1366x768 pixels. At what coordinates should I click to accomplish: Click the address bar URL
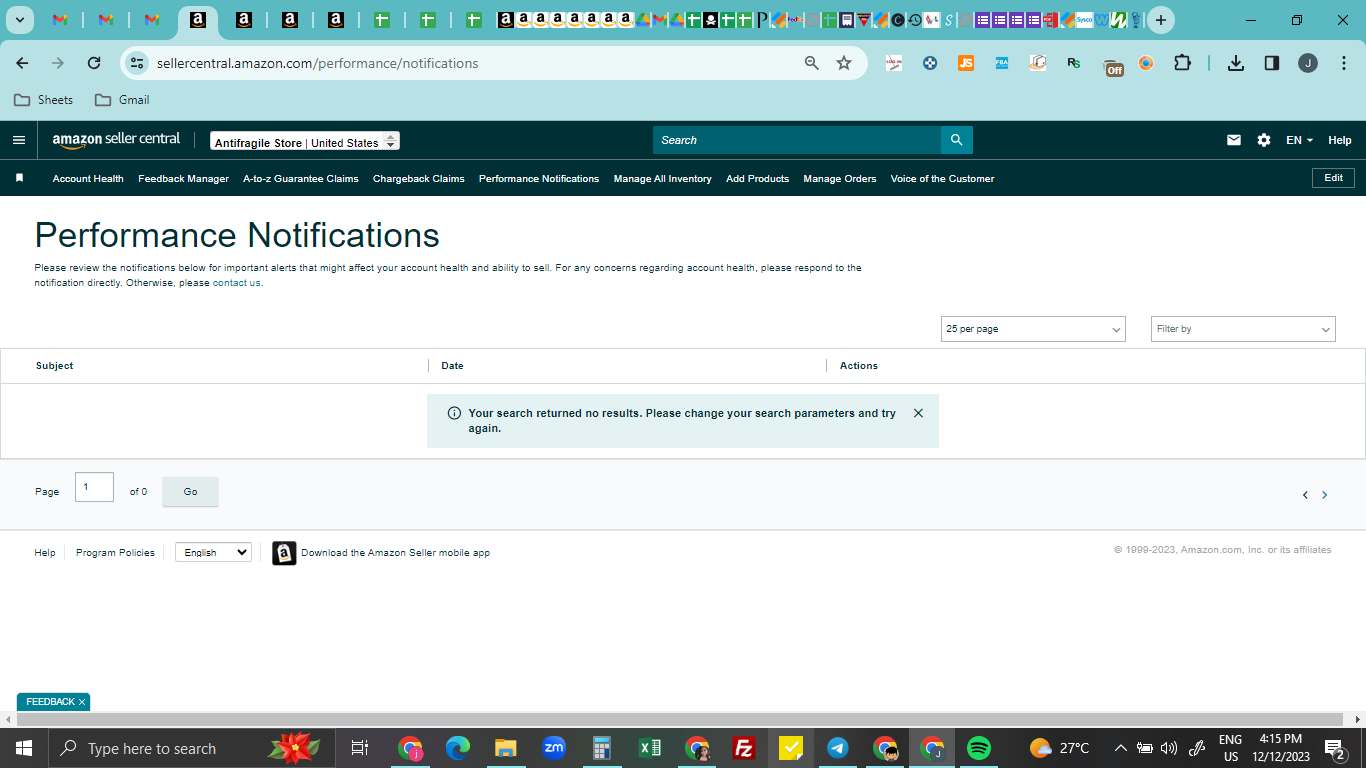(x=318, y=63)
